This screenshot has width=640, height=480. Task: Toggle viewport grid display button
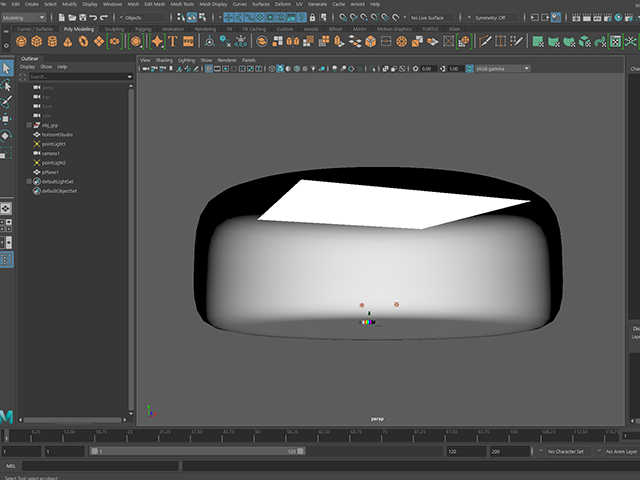pyautogui.click(x=209, y=69)
